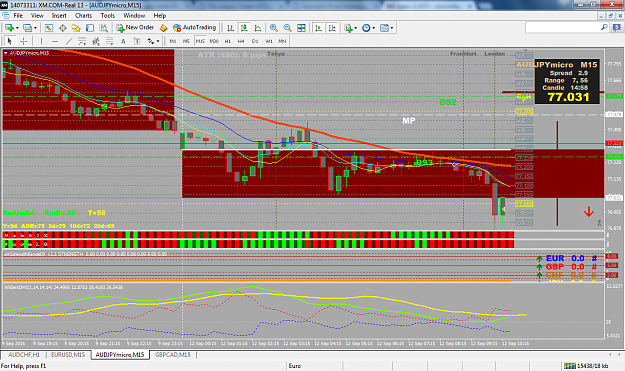Open the File menu
The height and width of the screenshot is (371, 625).
click(x=18, y=16)
